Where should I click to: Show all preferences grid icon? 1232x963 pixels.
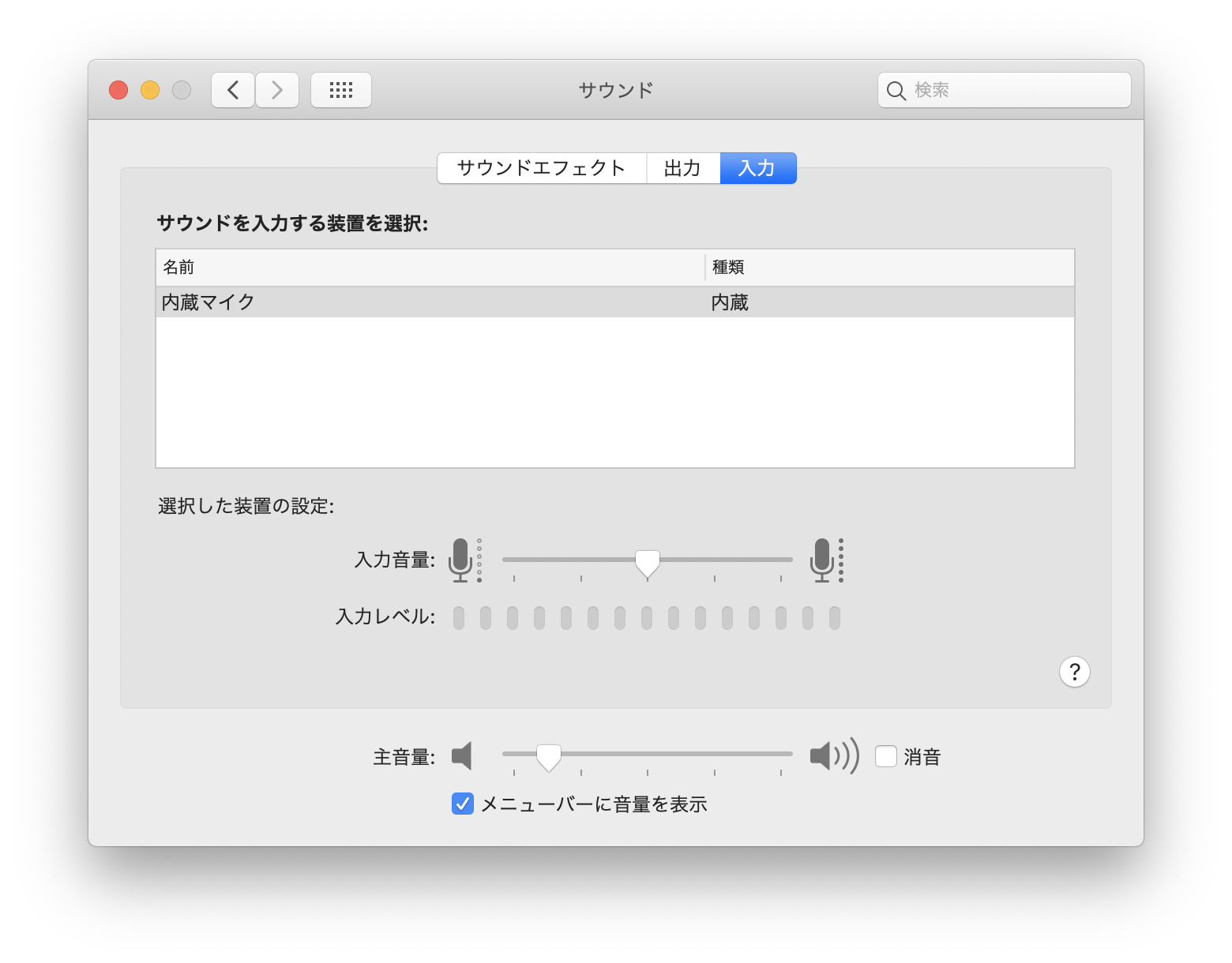341,90
